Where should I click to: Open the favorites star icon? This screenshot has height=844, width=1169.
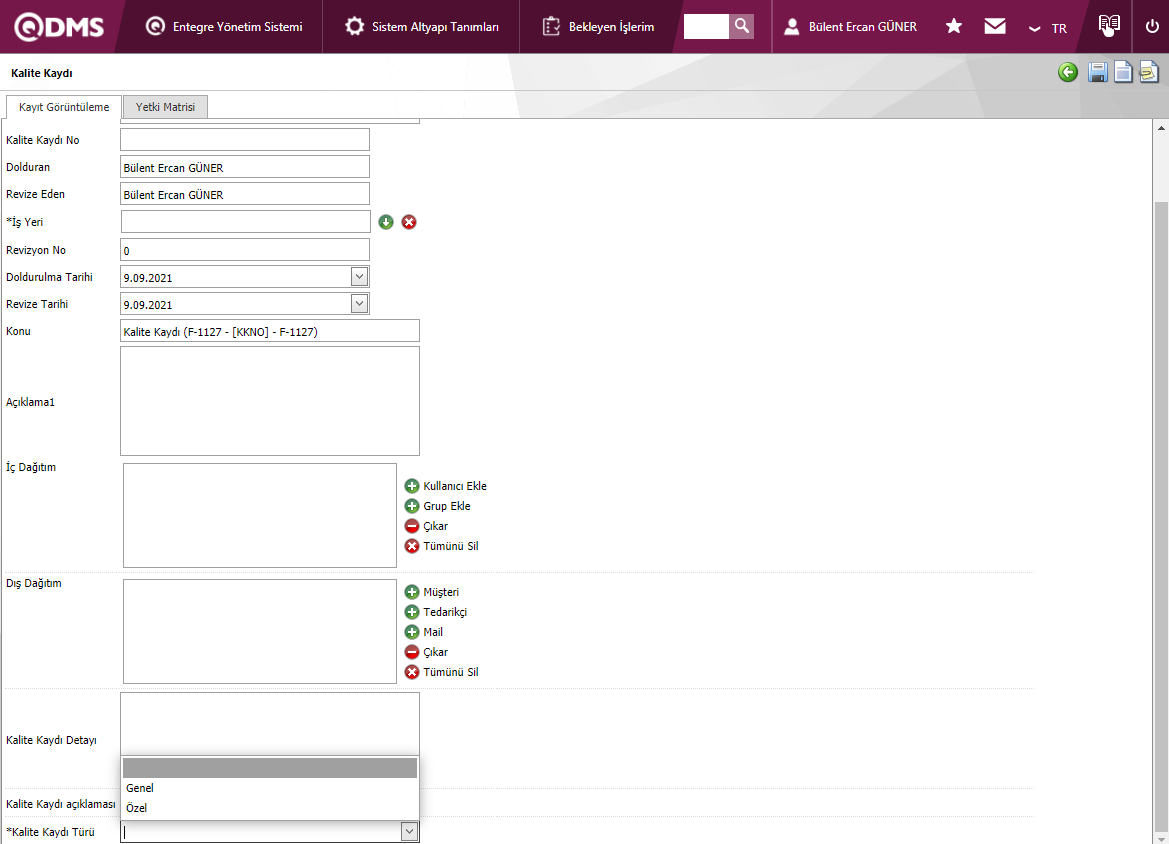(954, 27)
